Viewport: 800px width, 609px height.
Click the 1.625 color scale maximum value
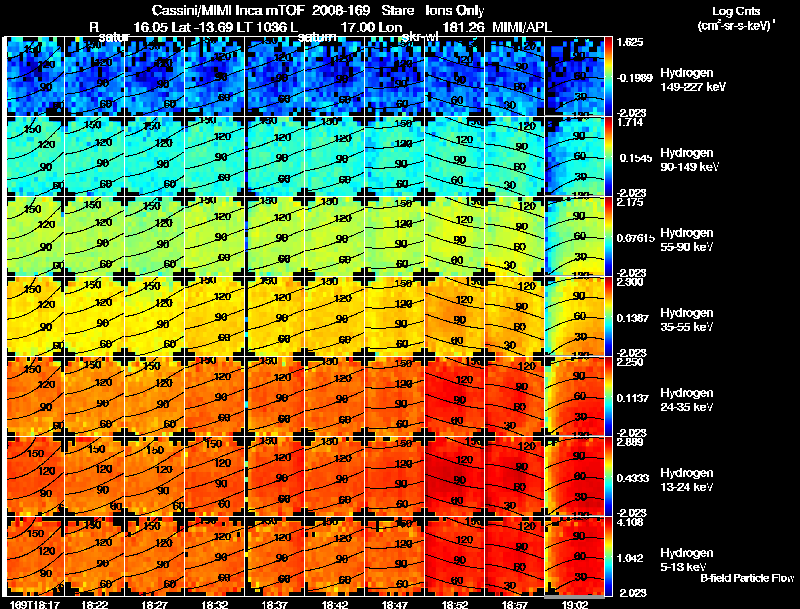tap(630, 42)
